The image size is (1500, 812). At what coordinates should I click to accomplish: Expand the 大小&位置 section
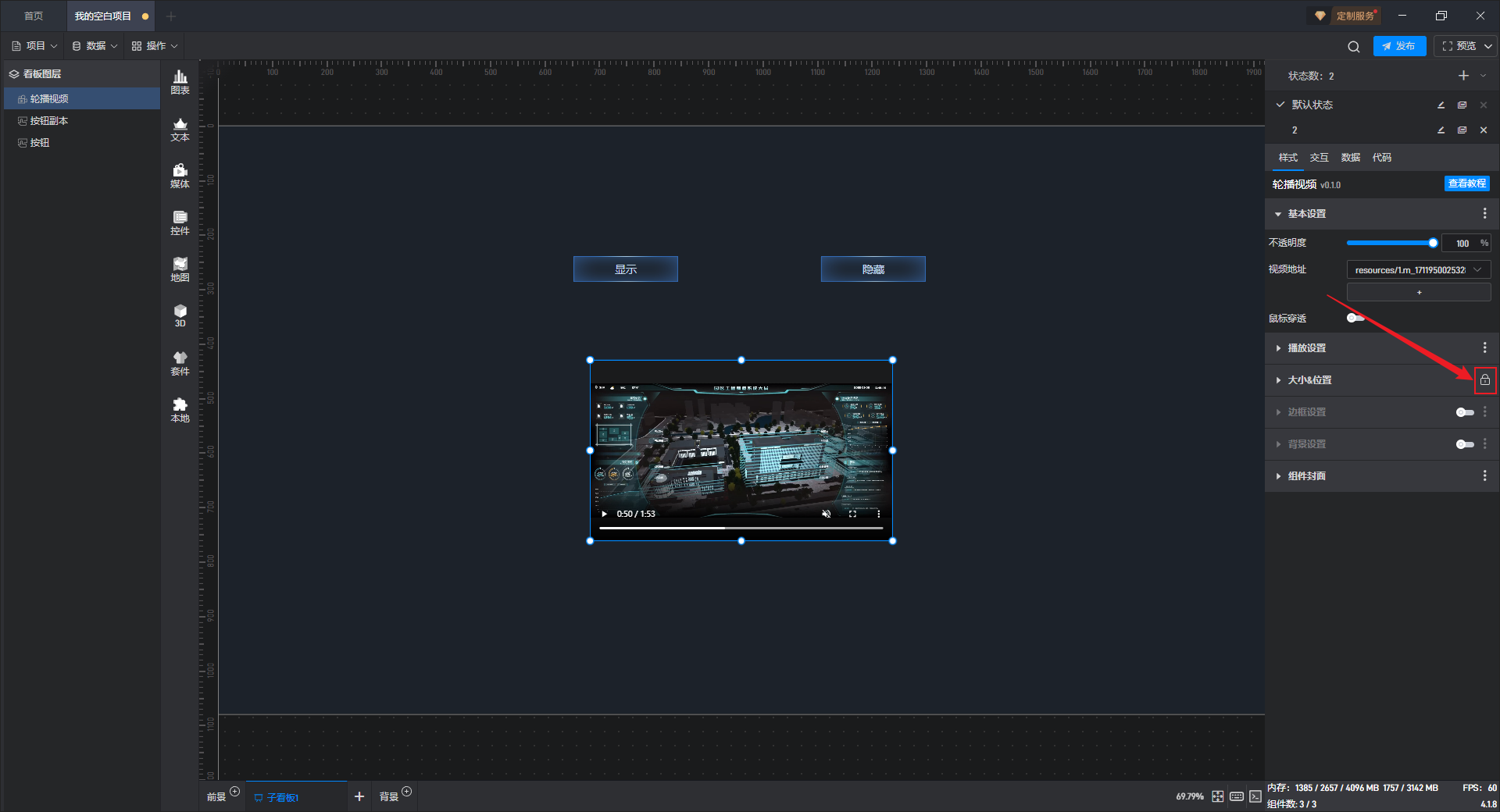click(x=1278, y=380)
